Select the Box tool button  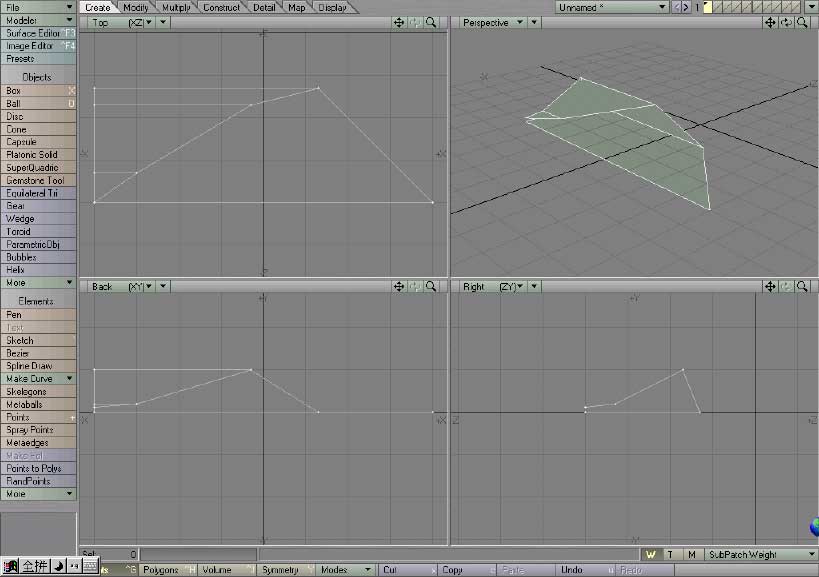click(x=38, y=91)
